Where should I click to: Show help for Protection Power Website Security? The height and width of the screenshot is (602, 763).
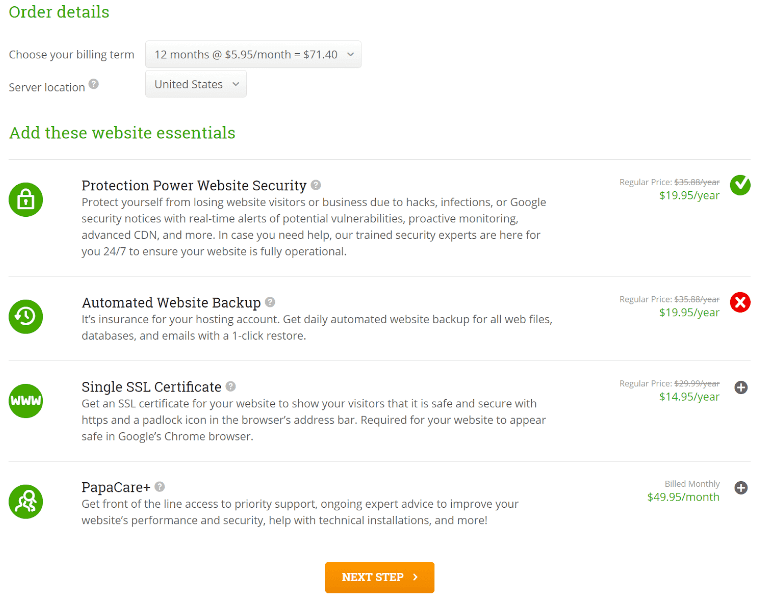pos(316,185)
